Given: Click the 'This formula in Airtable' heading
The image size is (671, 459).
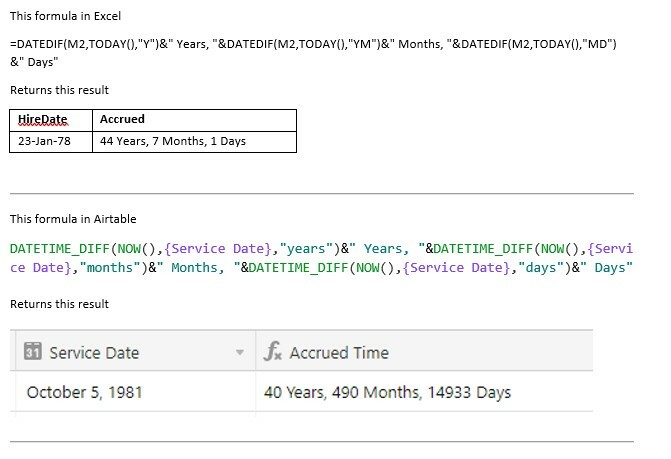Looking at the screenshot, I should pyautogui.click(x=73, y=219).
